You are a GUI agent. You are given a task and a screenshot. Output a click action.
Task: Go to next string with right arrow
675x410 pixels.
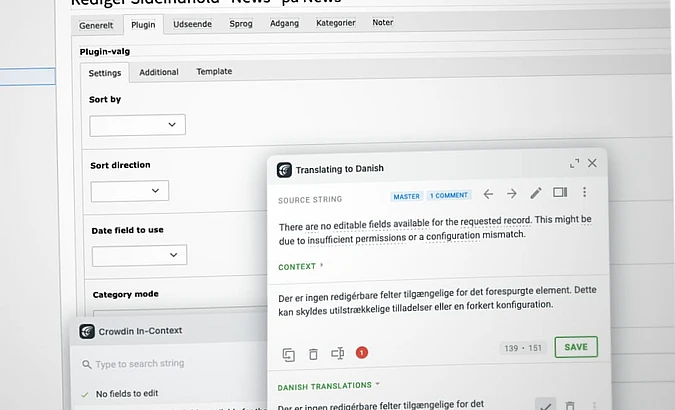tap(512, 194)
